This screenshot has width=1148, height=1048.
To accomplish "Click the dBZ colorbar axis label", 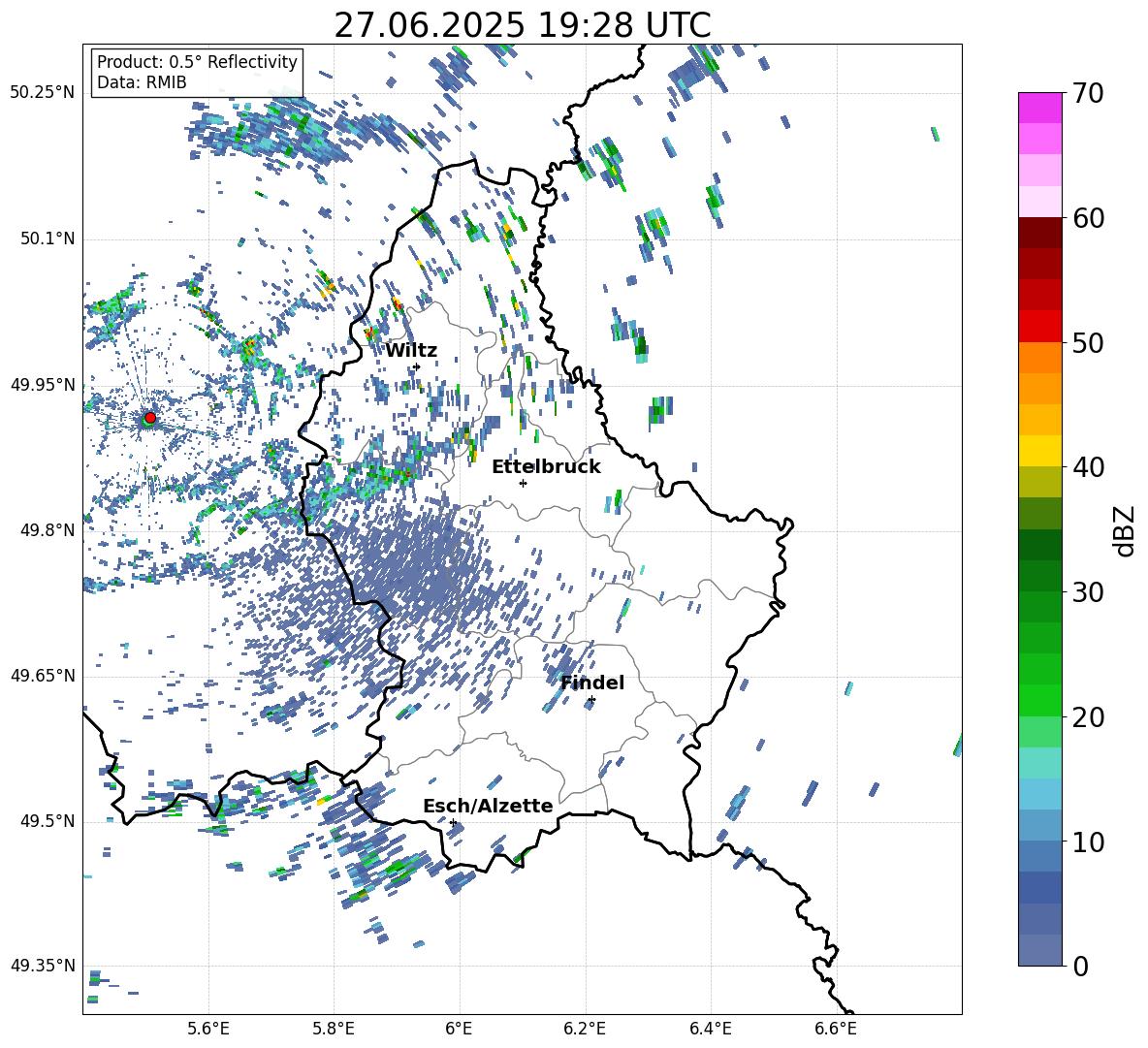I will pyautogui.click(x=1126, y=530).
